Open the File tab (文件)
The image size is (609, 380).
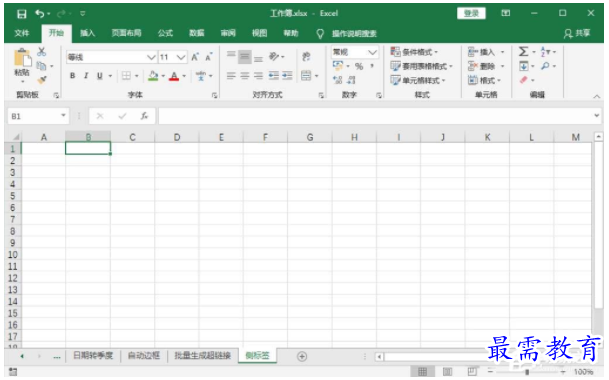(22, 33)
